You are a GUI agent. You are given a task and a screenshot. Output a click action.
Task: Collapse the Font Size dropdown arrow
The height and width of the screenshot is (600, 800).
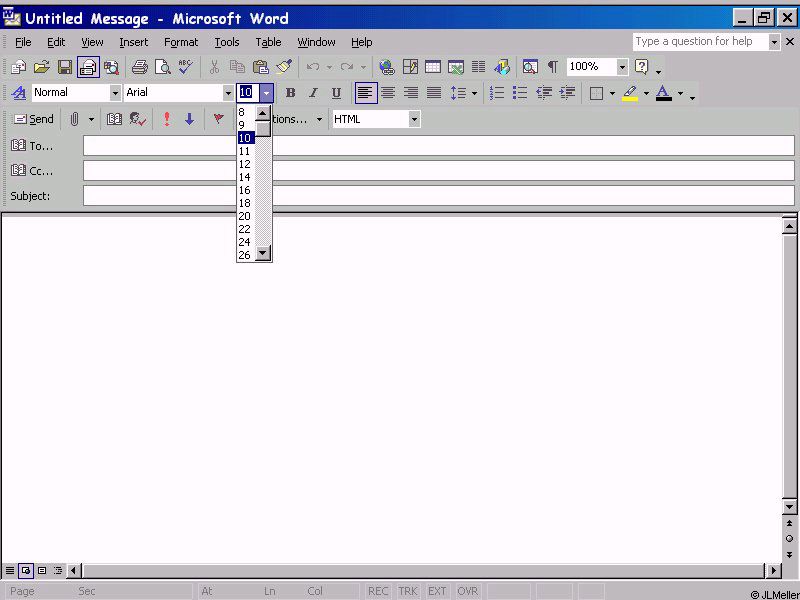(266, 93)
